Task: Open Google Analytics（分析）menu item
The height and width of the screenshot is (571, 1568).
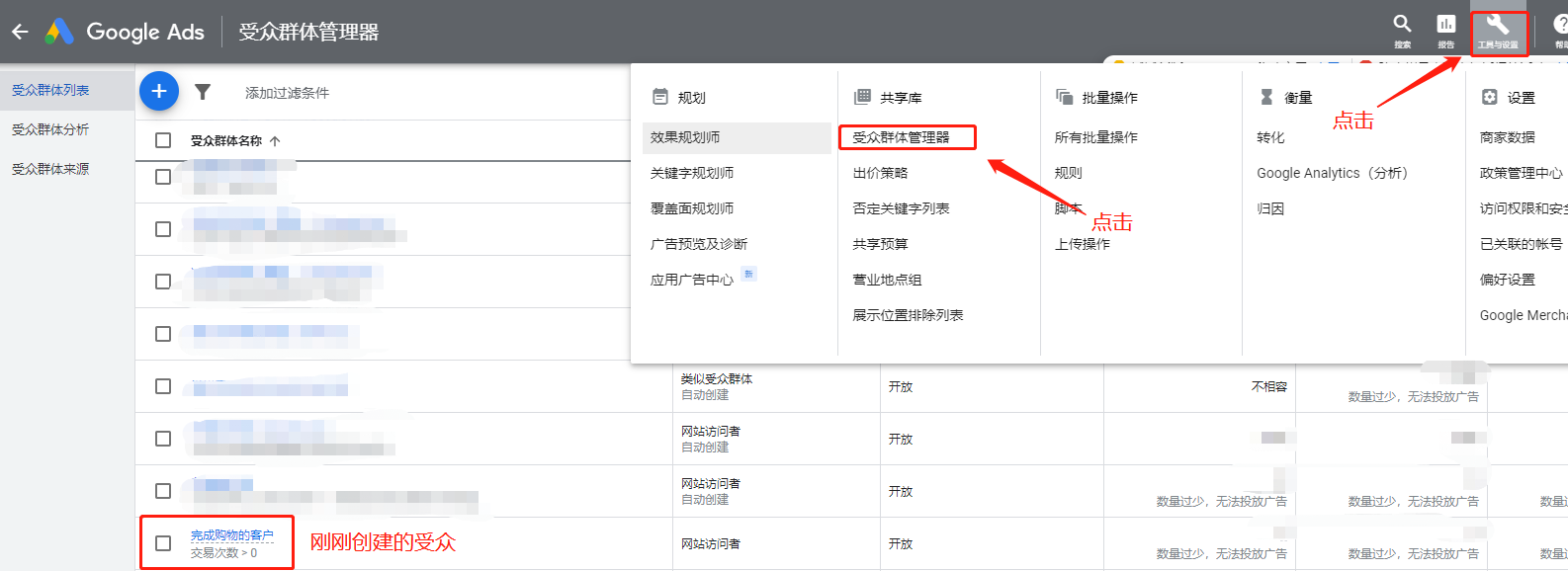Action: [1332, 173]
